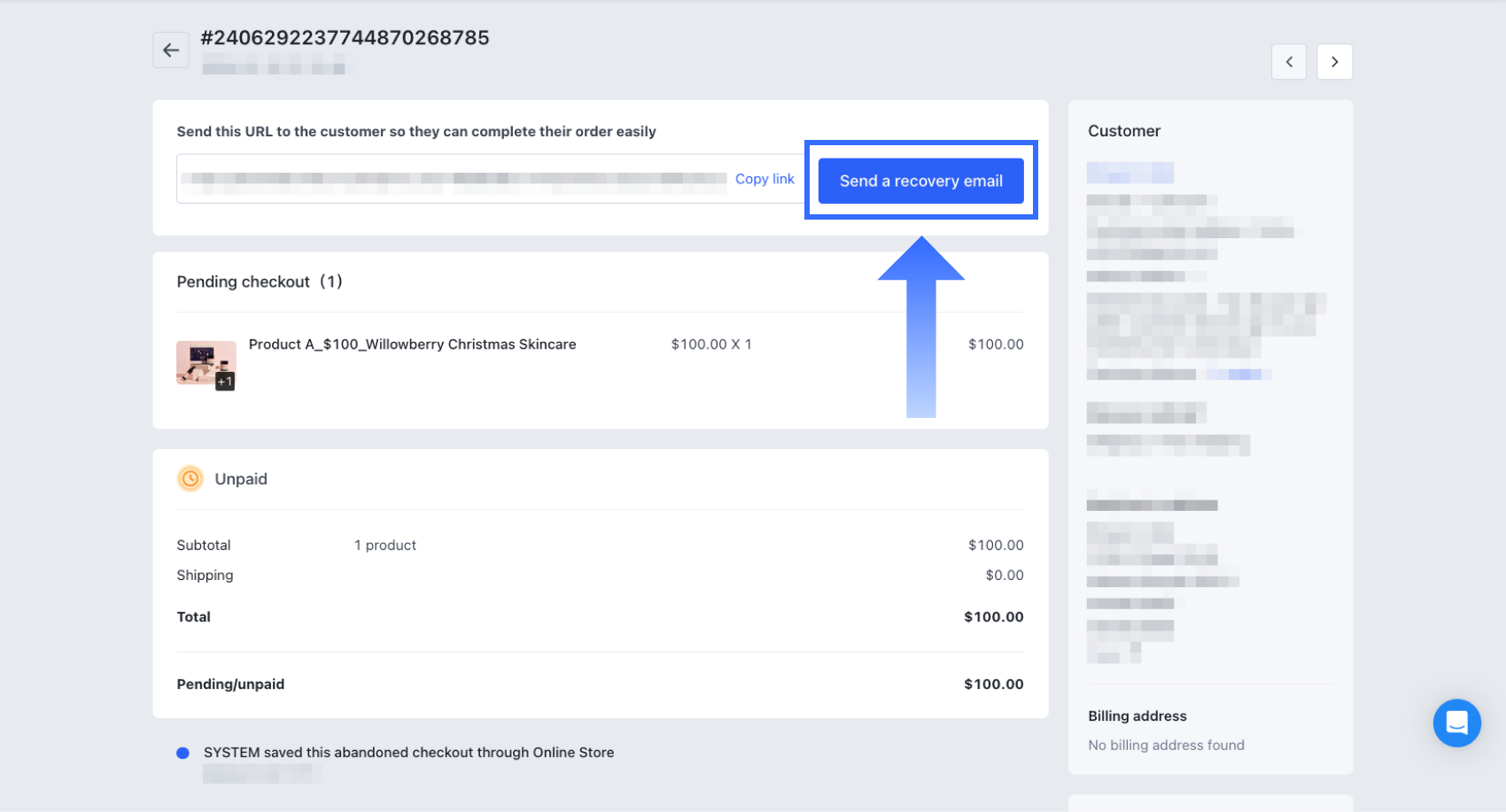
Task: Click the "No billing address found" text
Action: click(1166, 746)
